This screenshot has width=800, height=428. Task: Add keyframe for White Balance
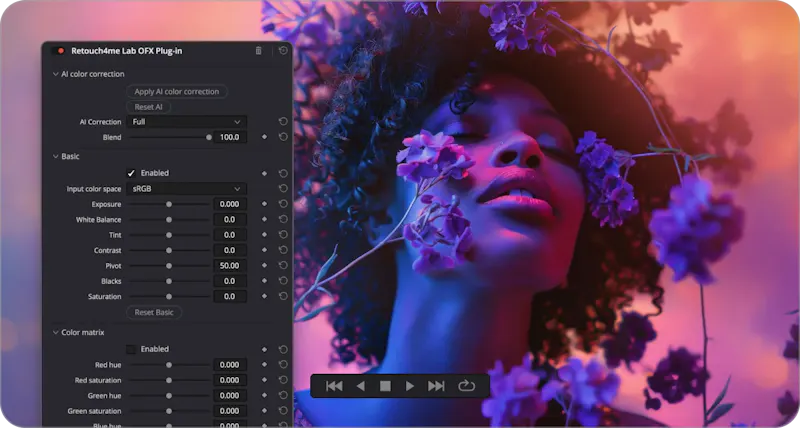click(x=264, y=219)
